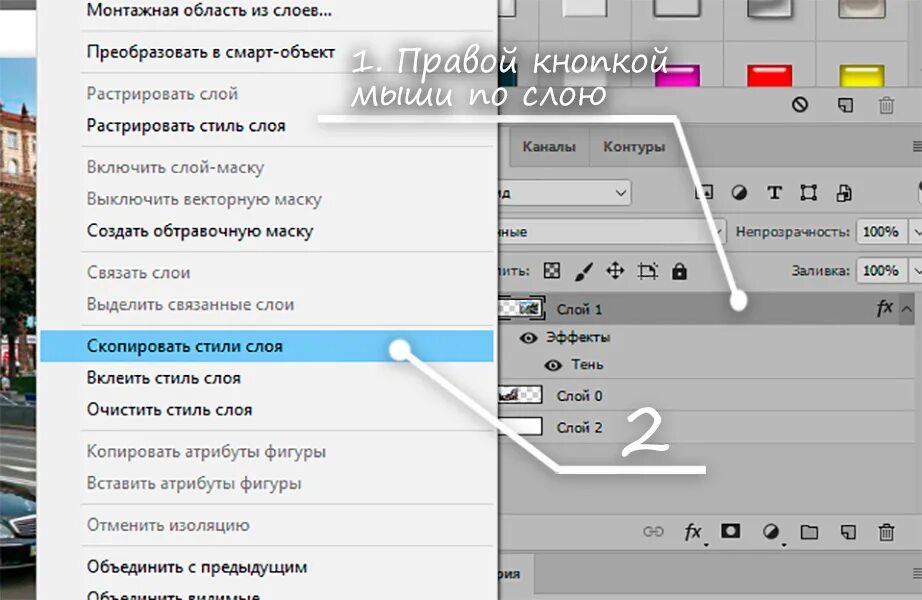922x600 pixels.
Task: Filter layers by adjustment layer icon
Action: click(739, 192)
